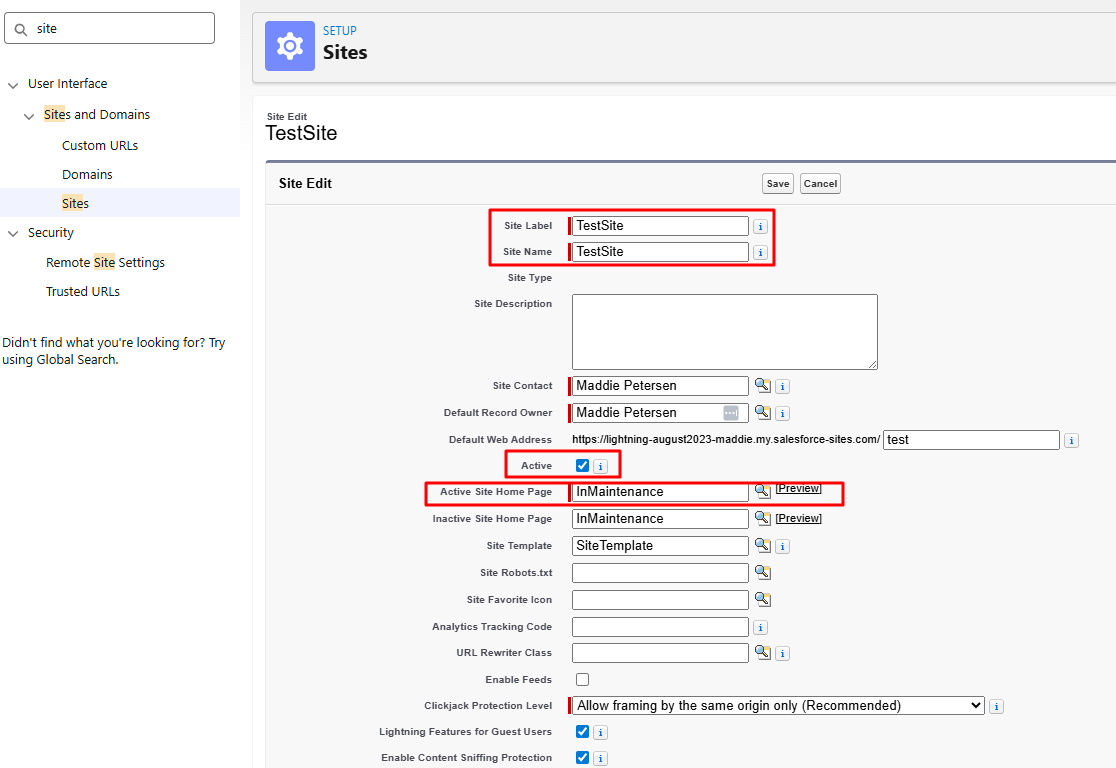The width and height of the screenshot is (1116, 768).
Task: Collapse the Security section
Action: 13,233
